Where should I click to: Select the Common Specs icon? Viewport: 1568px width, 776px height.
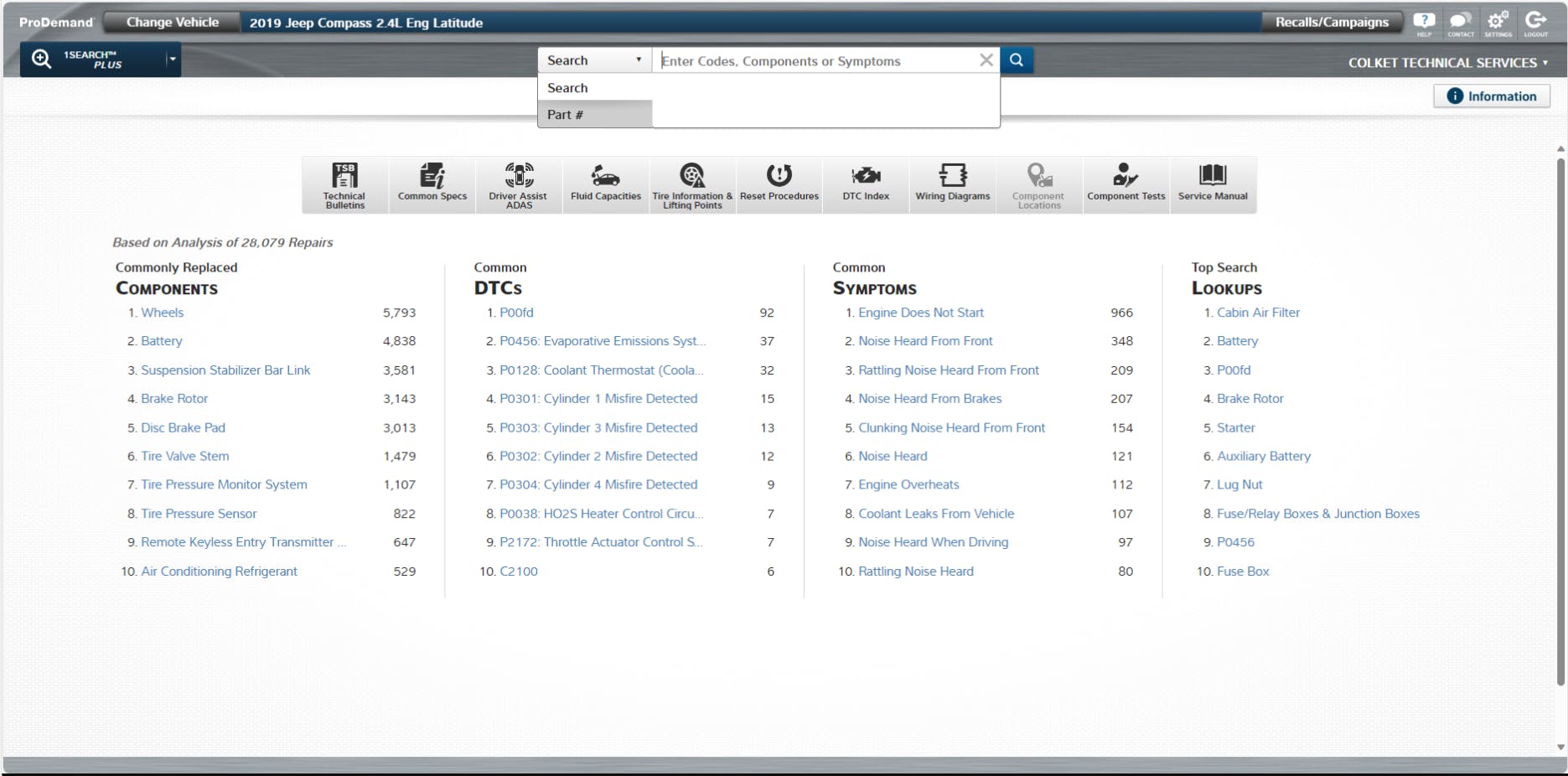(x=432, y=184)
